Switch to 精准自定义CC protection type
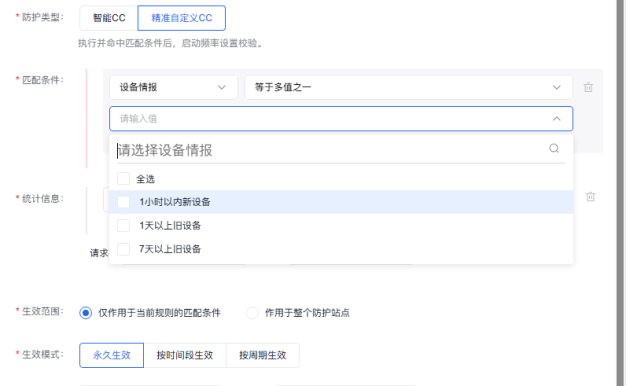This screenshot has height=386, width=626. [182, 18]
